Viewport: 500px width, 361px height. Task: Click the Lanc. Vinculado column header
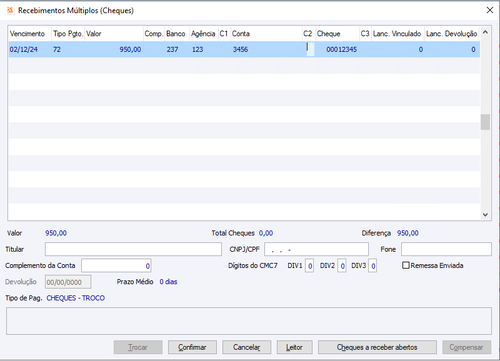(x=398, y=34)
